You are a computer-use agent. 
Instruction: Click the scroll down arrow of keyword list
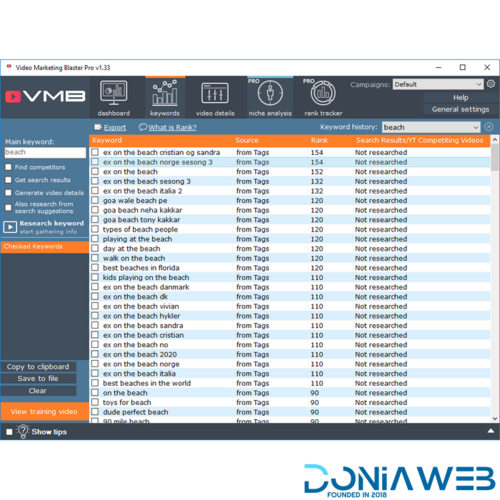pos(495,419)
